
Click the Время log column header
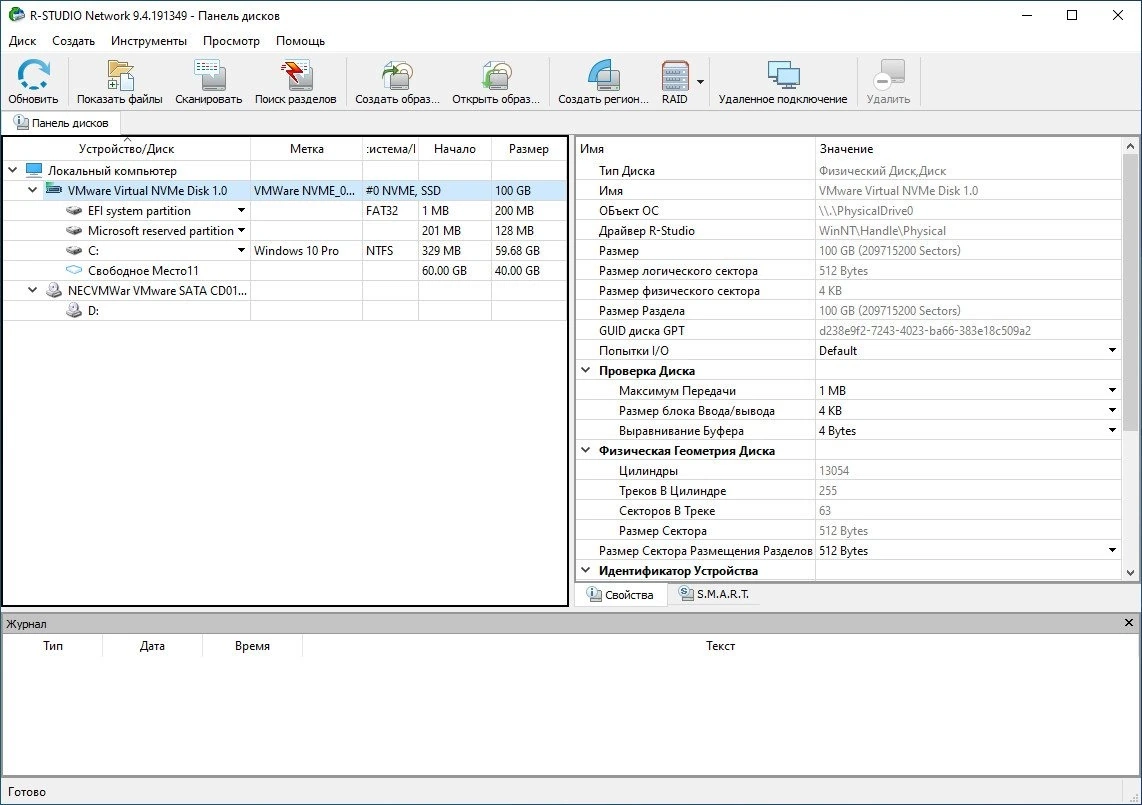[252, 645]
